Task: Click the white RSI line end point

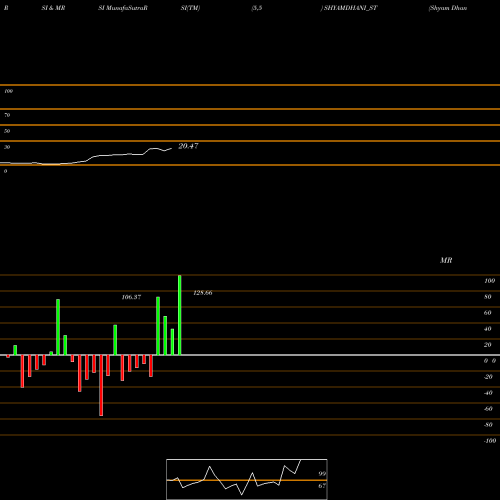Action: point(171,149)
